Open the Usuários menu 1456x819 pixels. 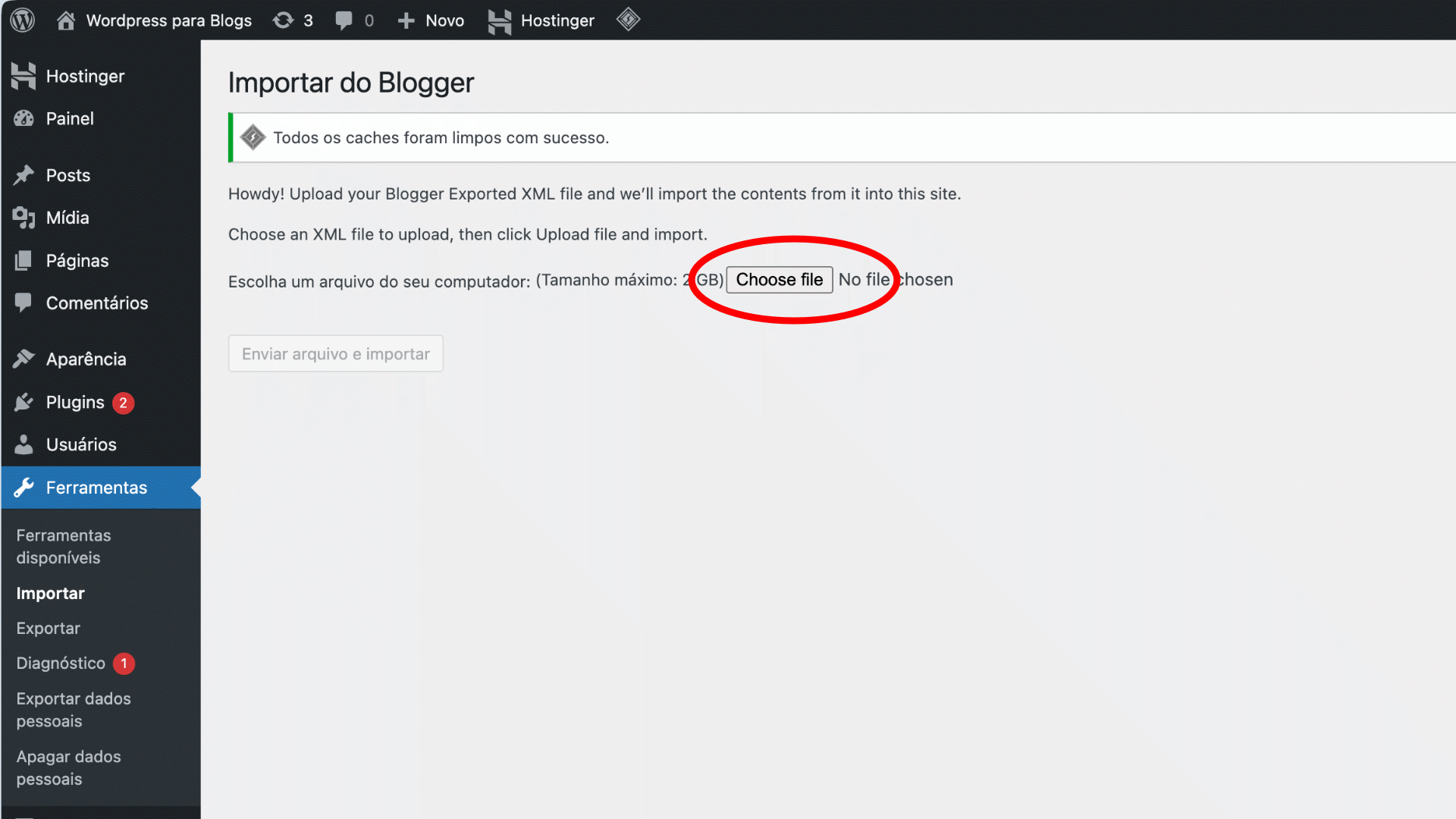point(81,444)
